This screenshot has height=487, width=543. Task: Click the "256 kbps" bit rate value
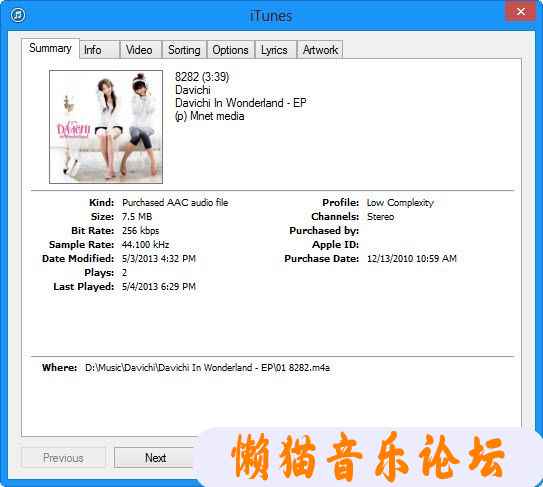tap(141, 231)
